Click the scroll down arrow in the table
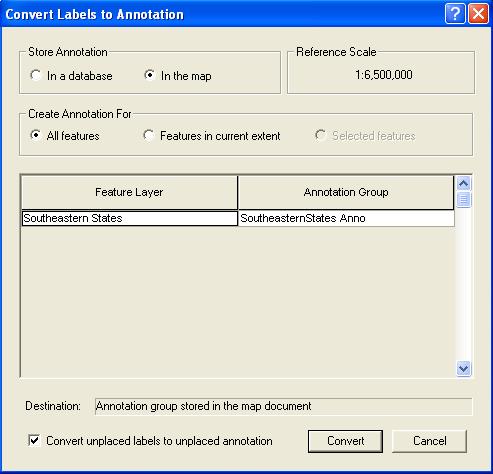The image size is (493, 474). (x=464, y=368)
